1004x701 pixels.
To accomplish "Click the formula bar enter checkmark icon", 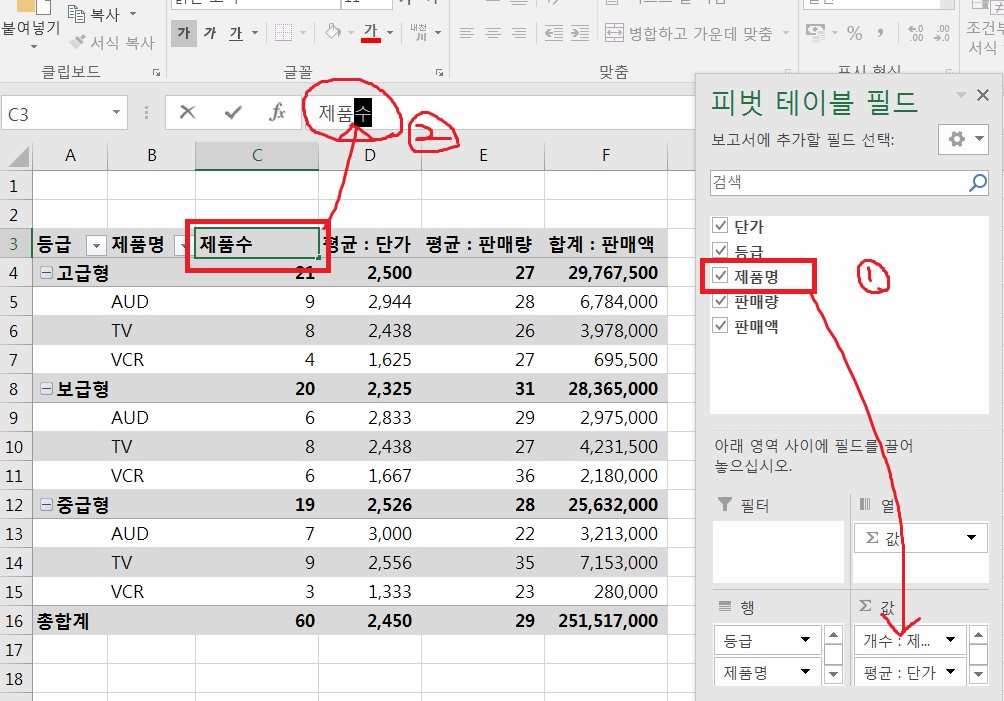I will pos(233,113).
